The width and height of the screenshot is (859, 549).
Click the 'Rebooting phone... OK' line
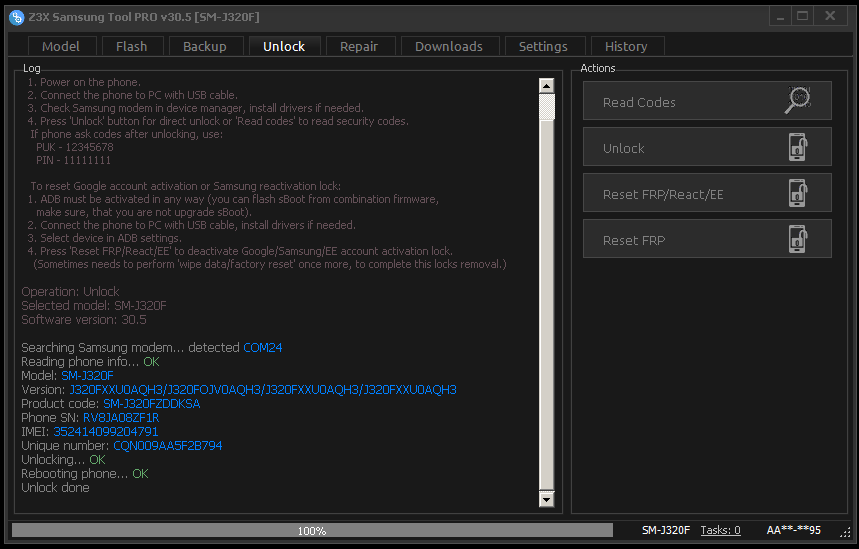tap(85, 473)
